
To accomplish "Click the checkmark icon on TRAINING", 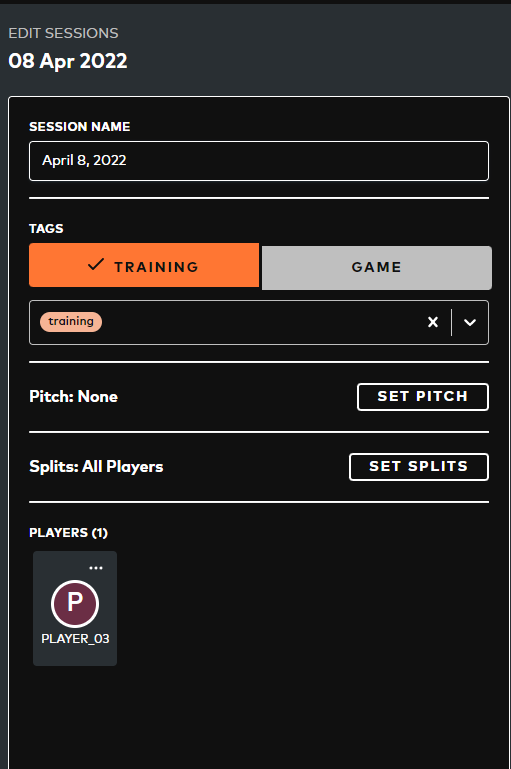I will pyautogui.click(x=96, y=265).
